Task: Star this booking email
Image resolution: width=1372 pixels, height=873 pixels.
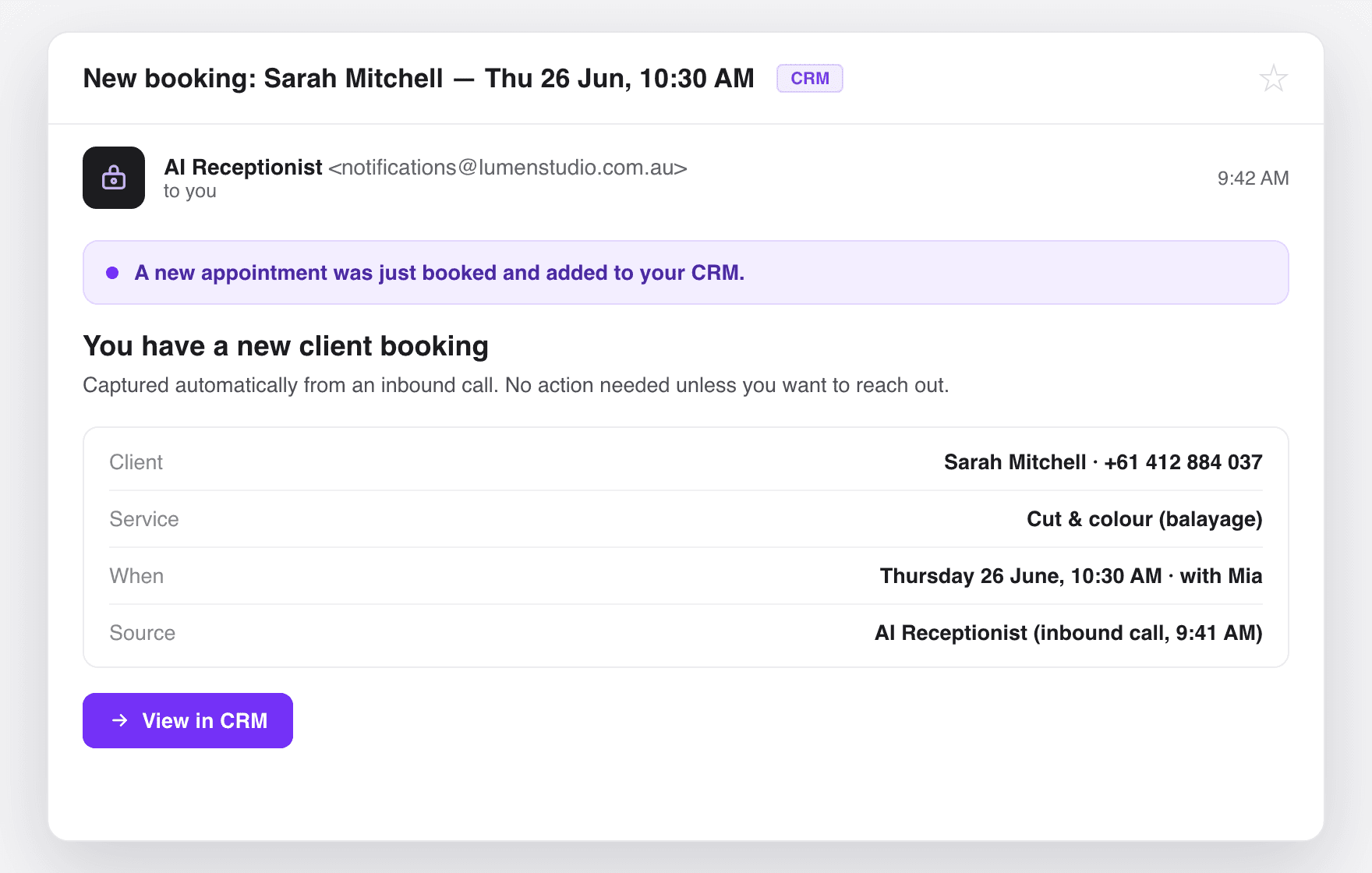Action: 1273,78
